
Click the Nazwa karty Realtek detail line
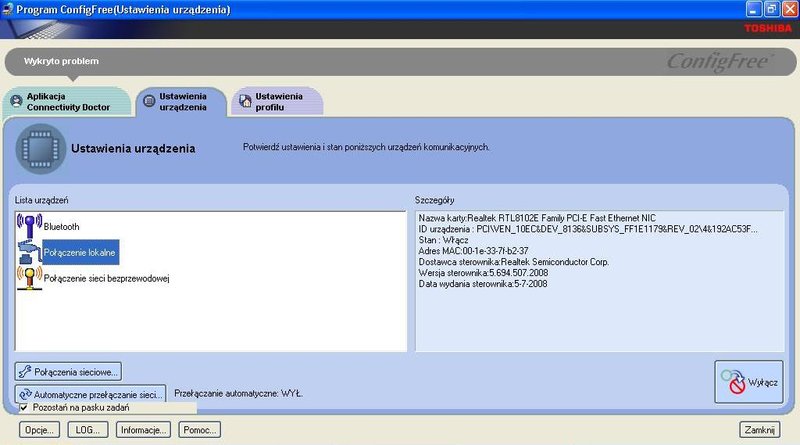tap(537, 218)
